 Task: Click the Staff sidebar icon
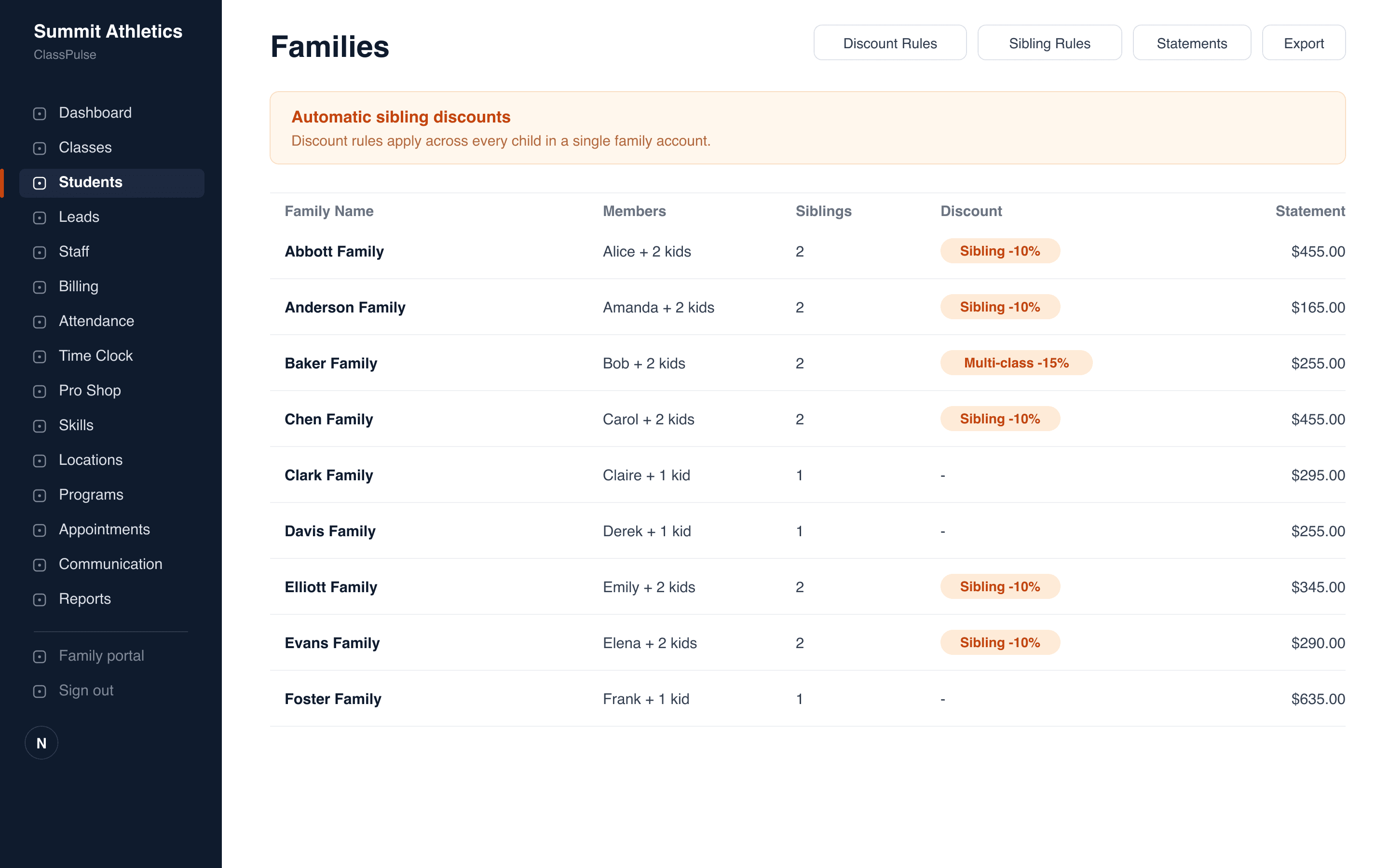pyautogui.click(x=40, y=252)
